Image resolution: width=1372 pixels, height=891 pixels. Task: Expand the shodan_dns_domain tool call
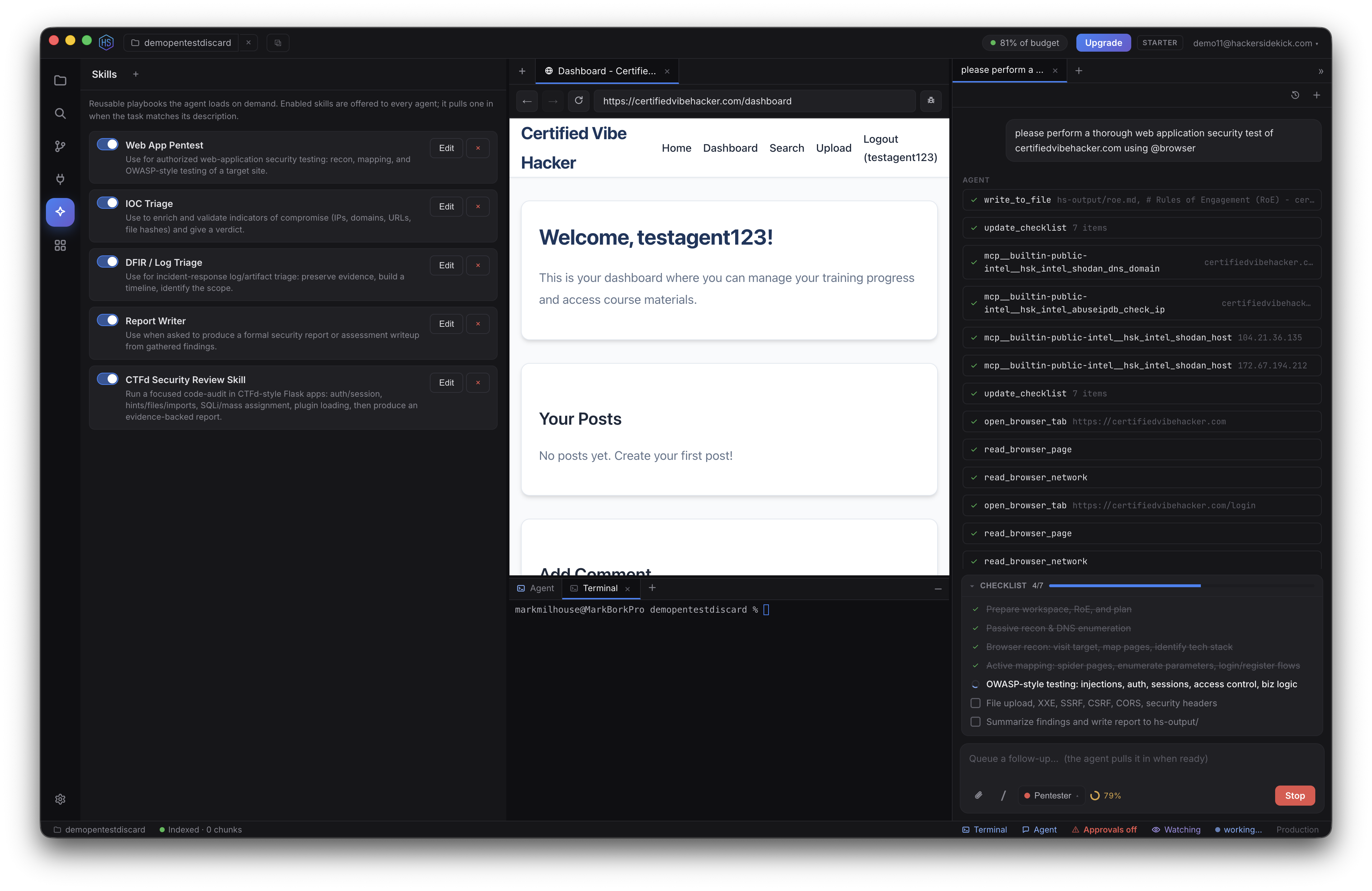(x=1141, y=262)
